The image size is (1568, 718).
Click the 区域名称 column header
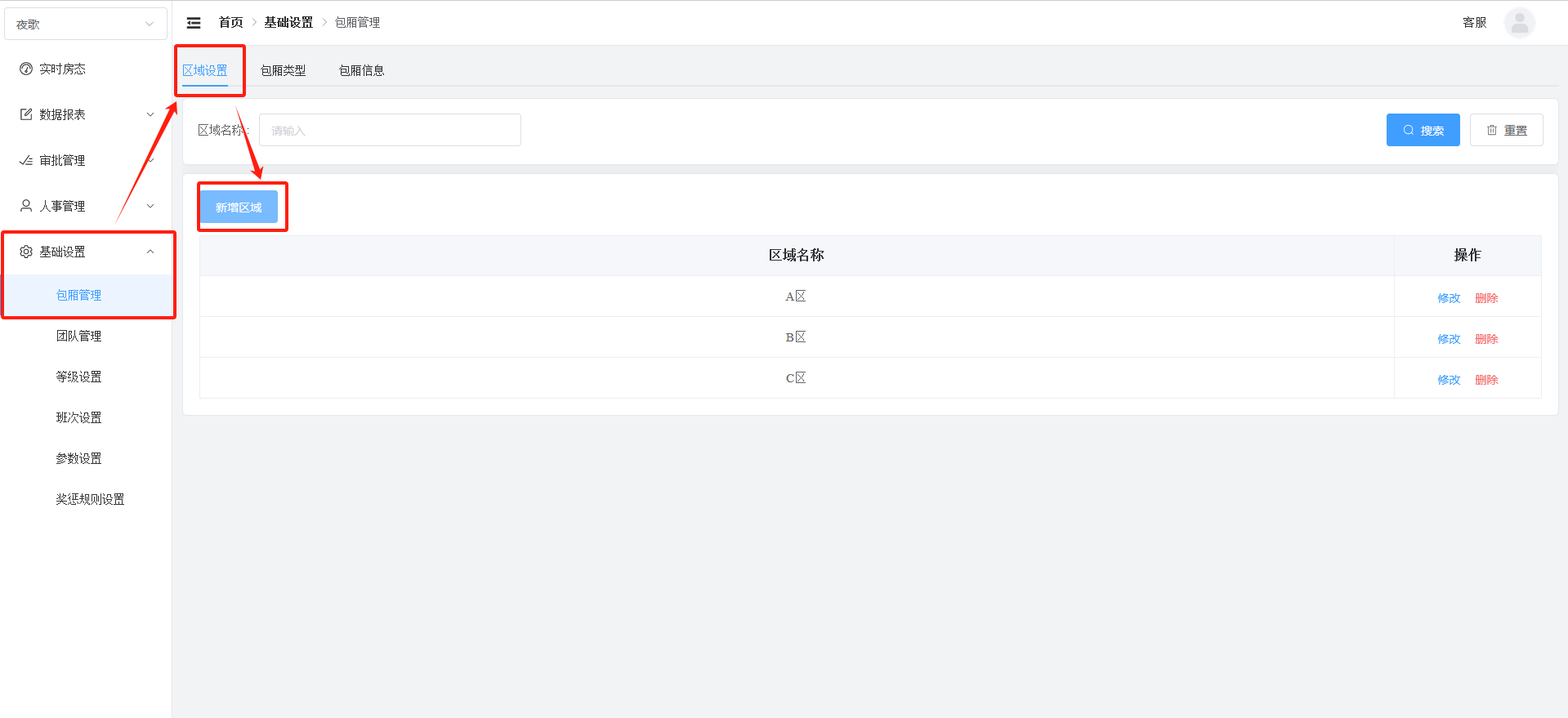click(x=797, y=256)
